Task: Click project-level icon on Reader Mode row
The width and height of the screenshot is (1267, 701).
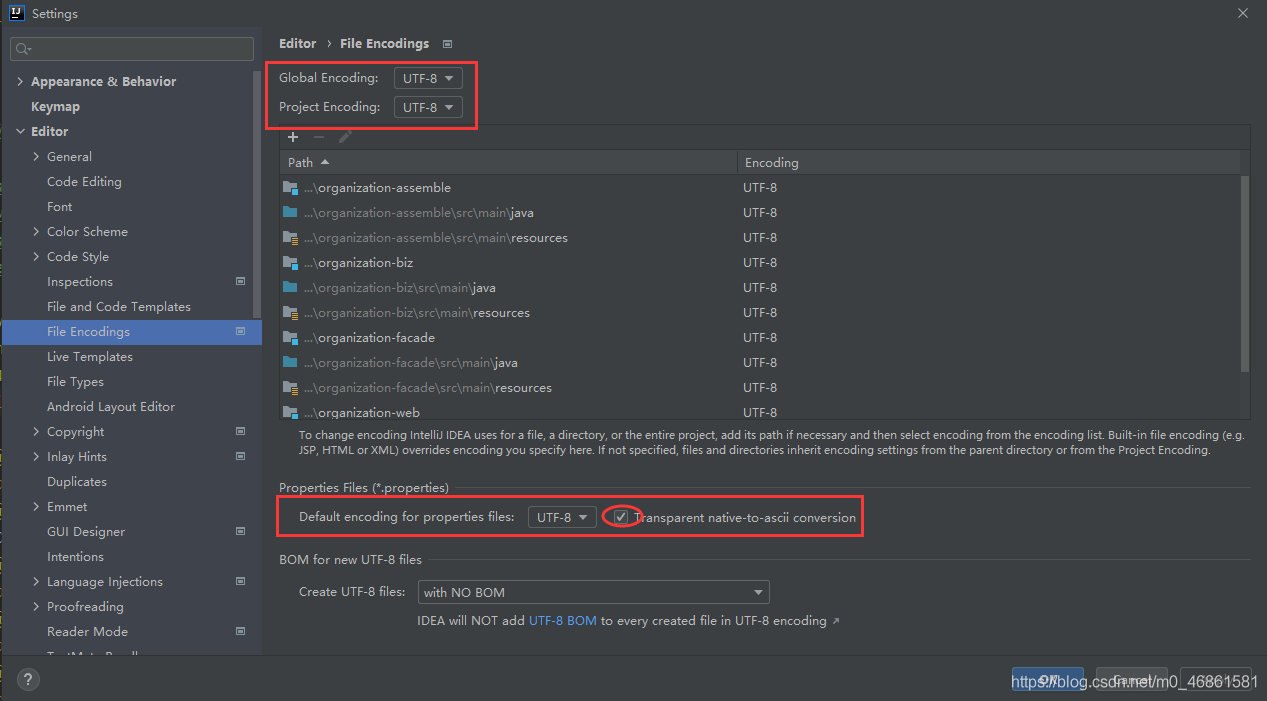Action: tap(240, 632)
